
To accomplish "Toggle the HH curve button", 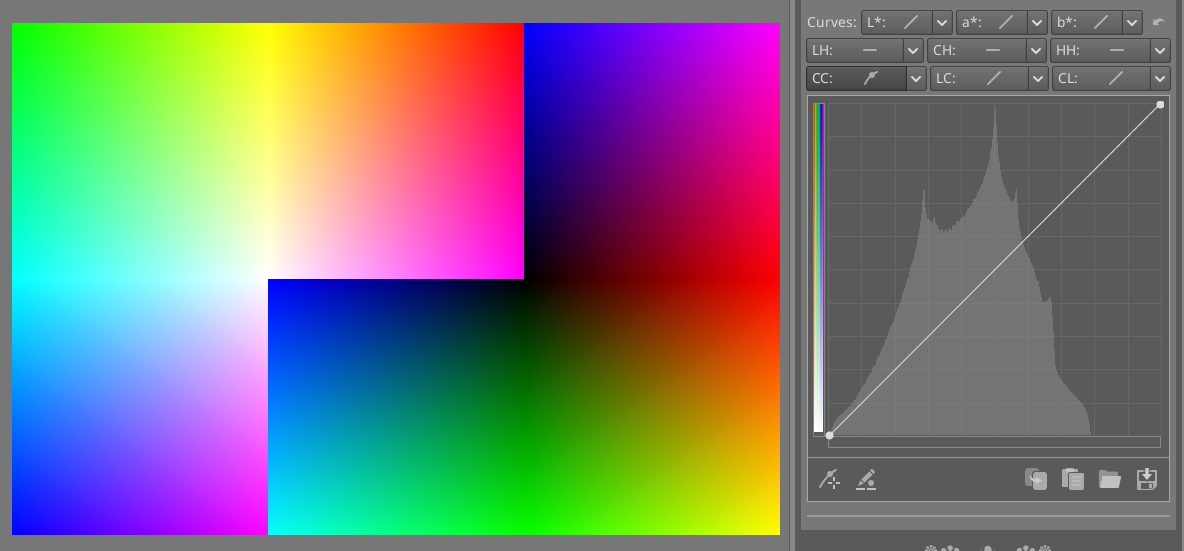I will pos(1100,51).
